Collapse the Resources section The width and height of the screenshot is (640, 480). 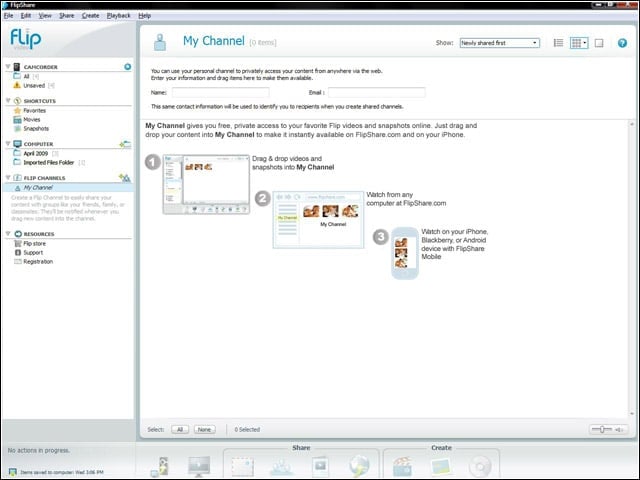8,233
